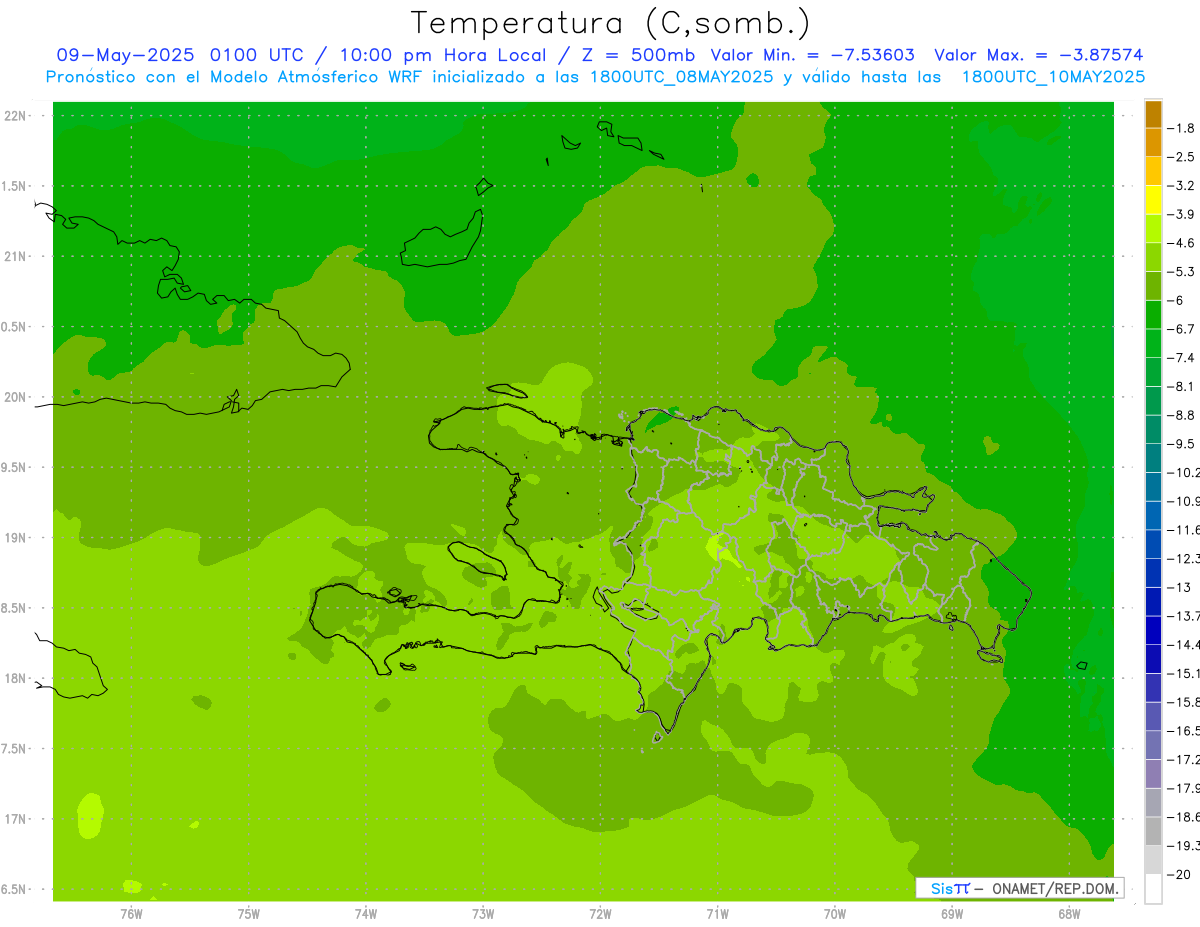Click the '-2.5' legend value
This screenshot has width=1200, height=927.
1183,157
